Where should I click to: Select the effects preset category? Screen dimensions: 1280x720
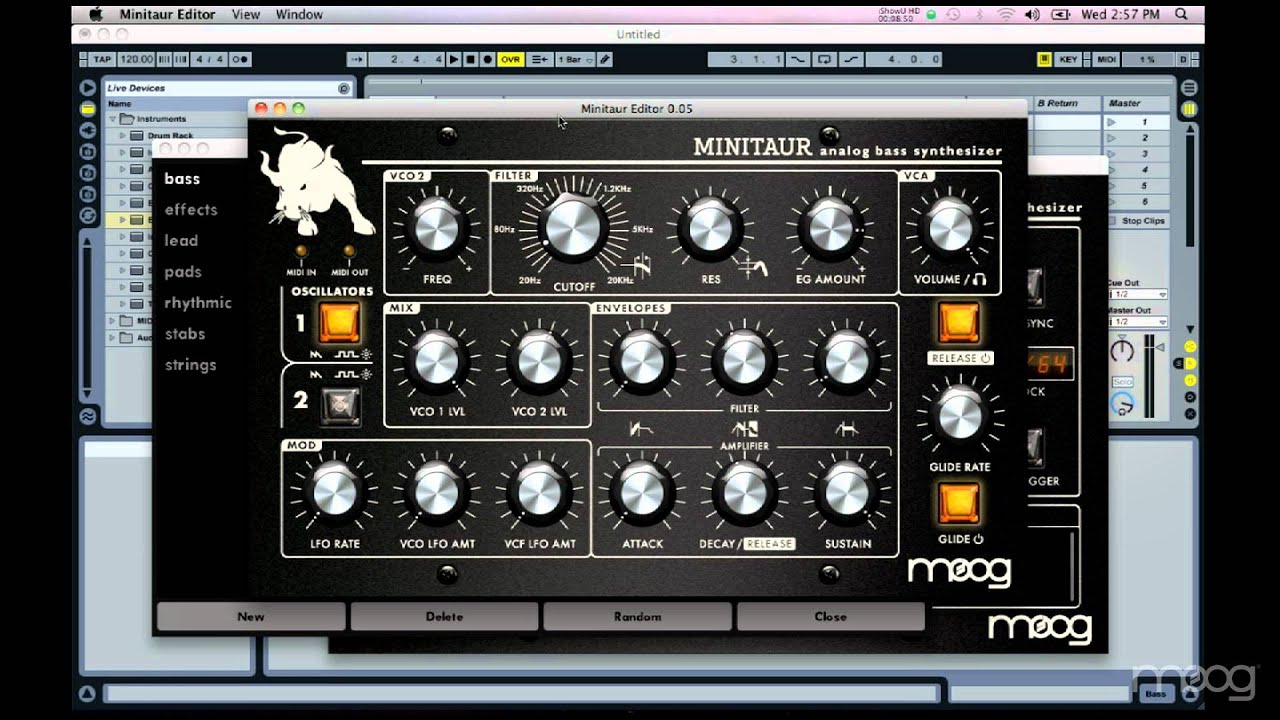coord(191,210)
